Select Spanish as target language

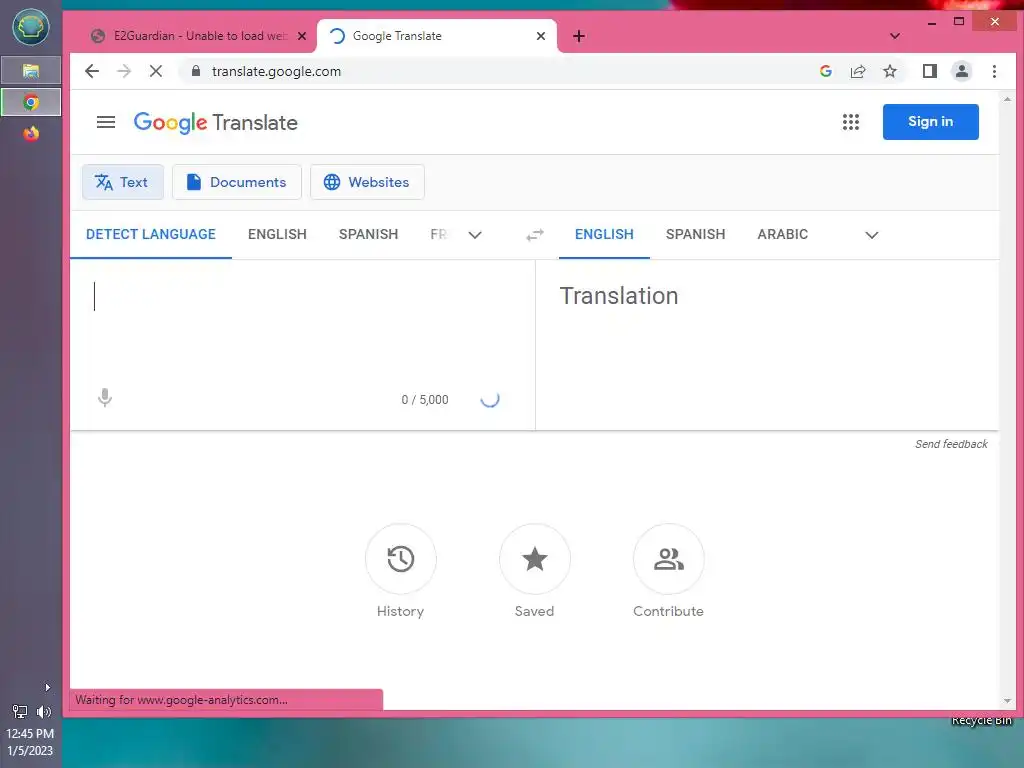tap(696, 234)
